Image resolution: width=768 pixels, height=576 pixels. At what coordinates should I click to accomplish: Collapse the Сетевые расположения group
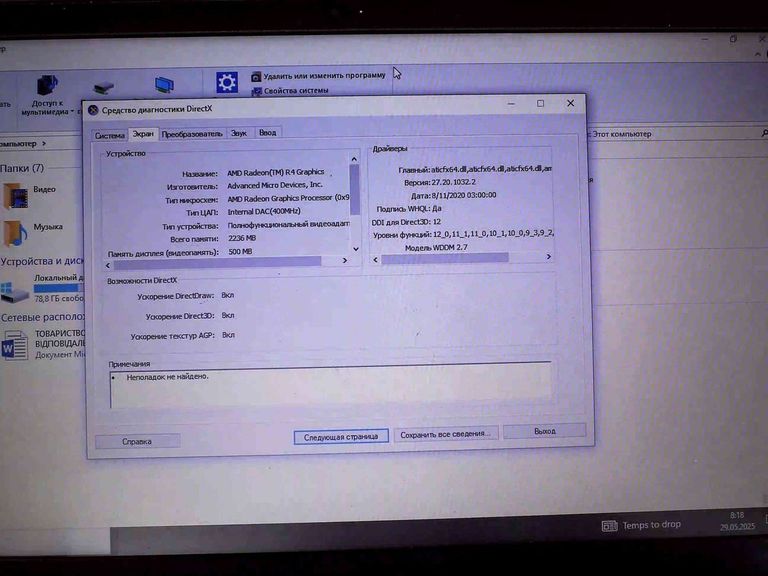point(42,317)
